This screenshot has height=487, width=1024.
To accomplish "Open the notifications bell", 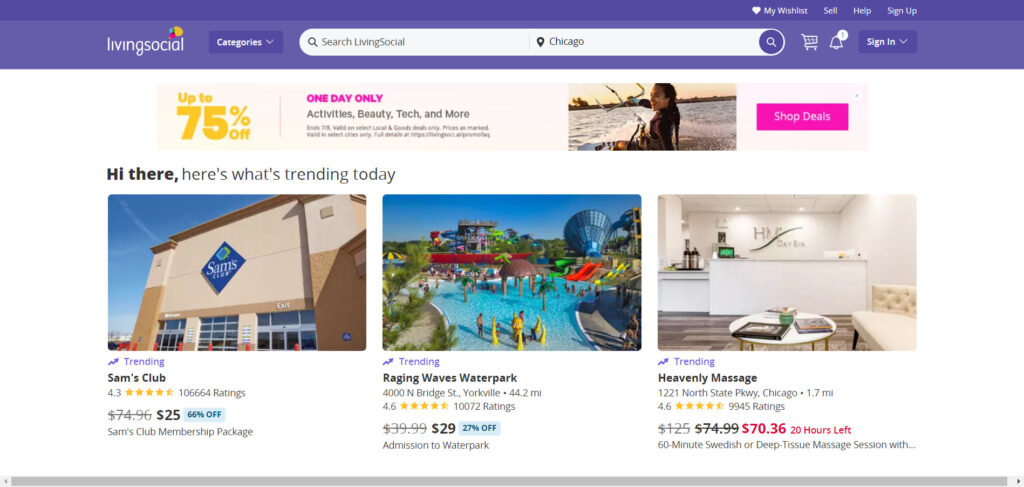I will point(837,42).
